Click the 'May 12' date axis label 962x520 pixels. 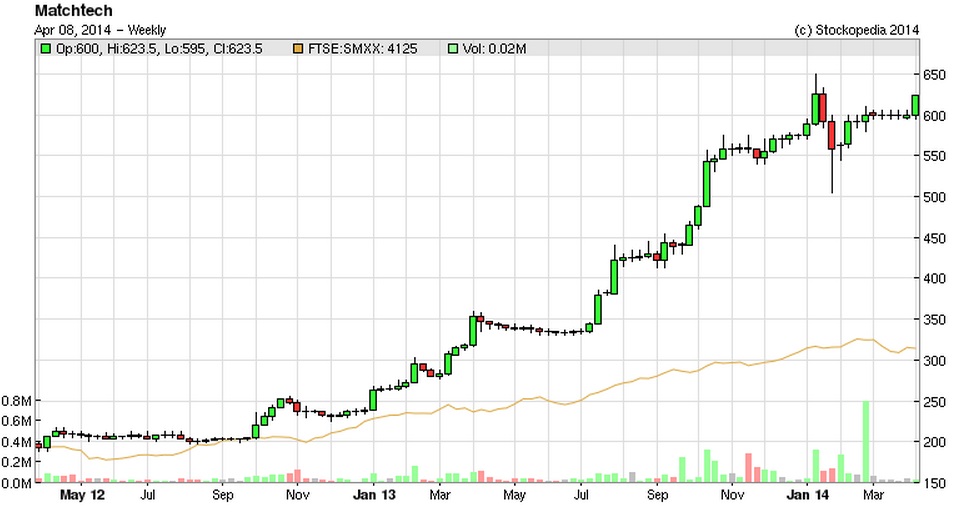pyautogui.click(x=82, y=495)
